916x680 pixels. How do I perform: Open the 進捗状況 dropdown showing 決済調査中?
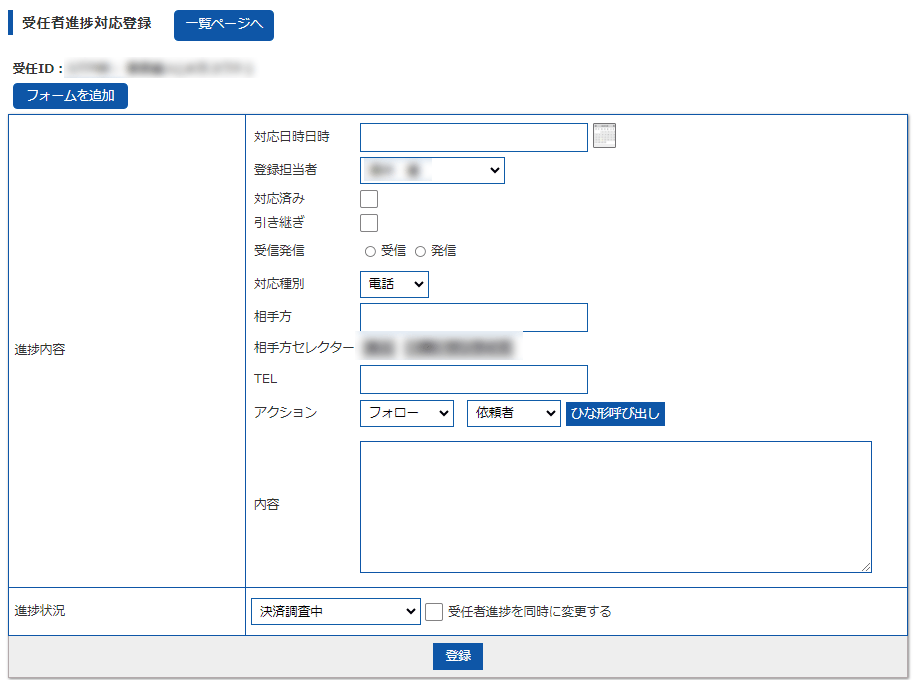[335, 611]
